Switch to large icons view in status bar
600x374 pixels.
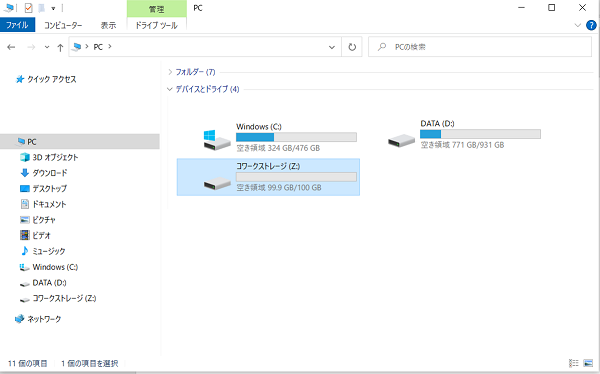tap(588, 363)
